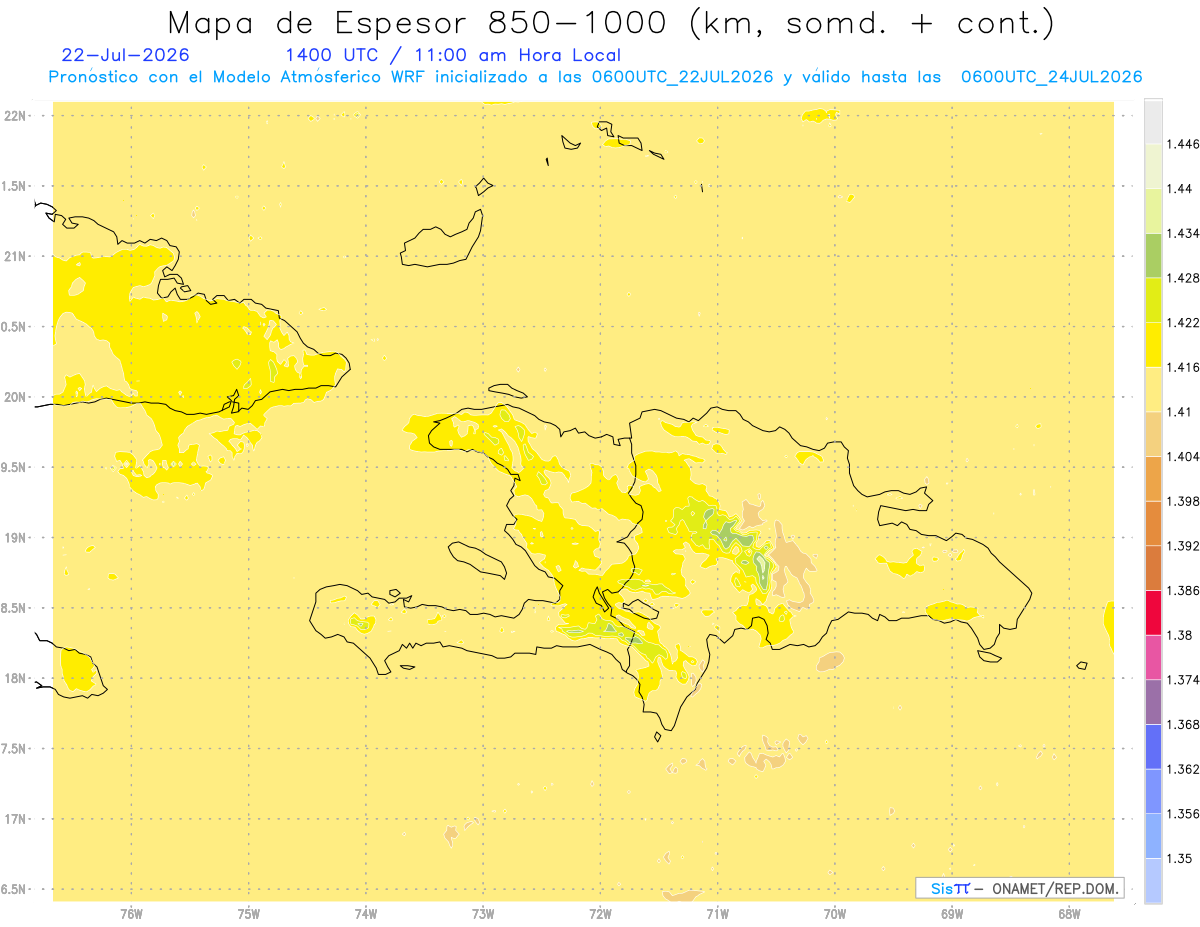Click the 75W longitude label
Screen dimensions: 1200x927
[x=249, y=913]
